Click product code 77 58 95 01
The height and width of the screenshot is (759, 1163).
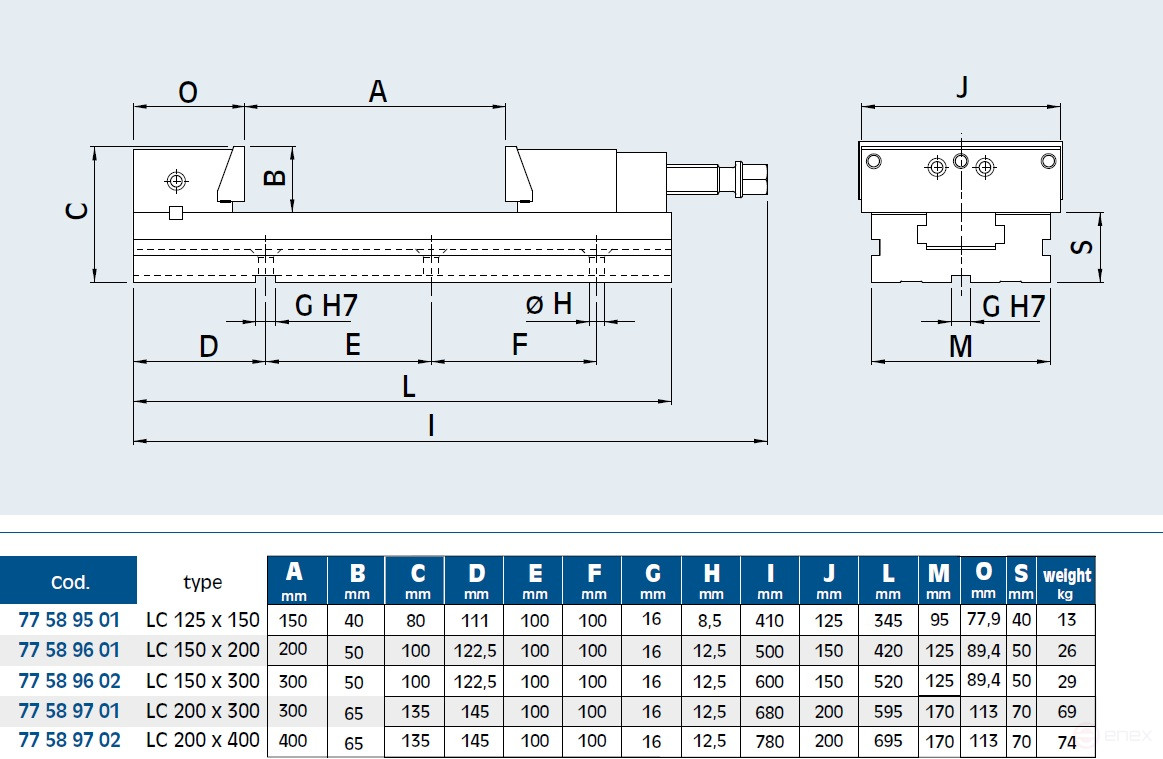point(69,620)
